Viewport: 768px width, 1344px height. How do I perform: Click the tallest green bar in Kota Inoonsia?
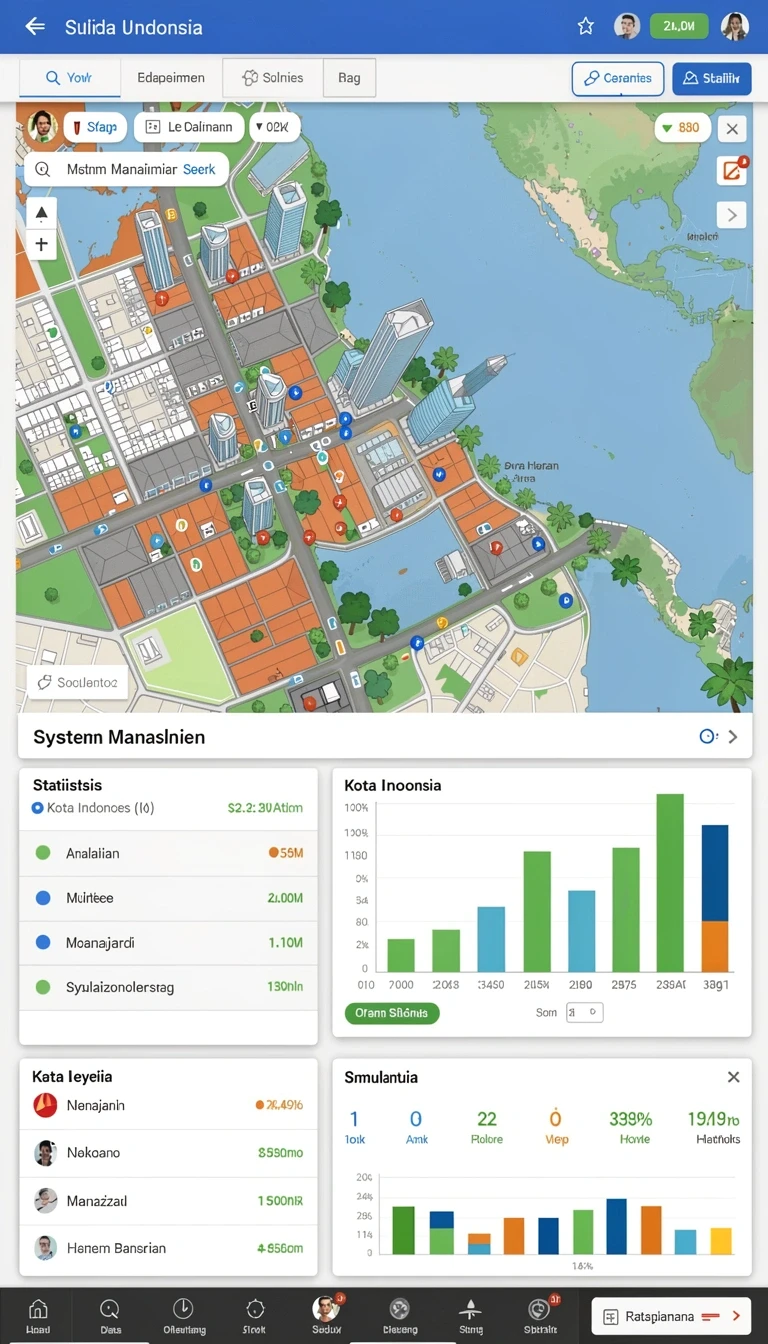[670, 883]
